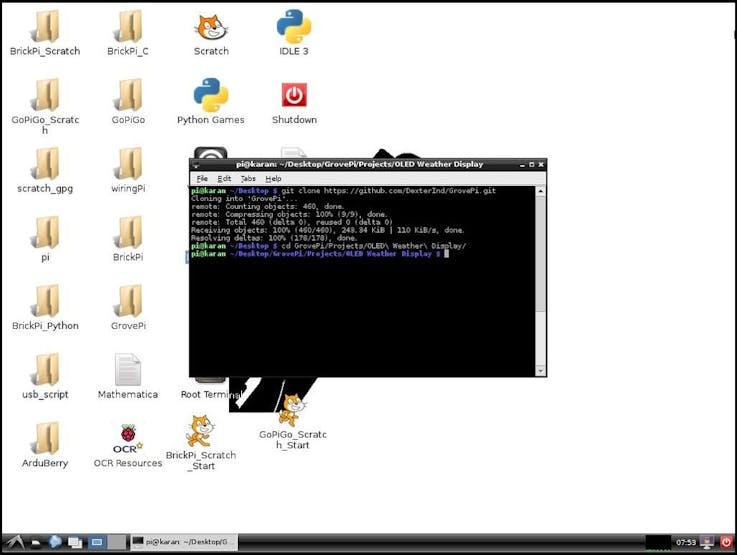Click the terminal vertical scrollbar thumb
737x555 pixels.
point(541,254)
